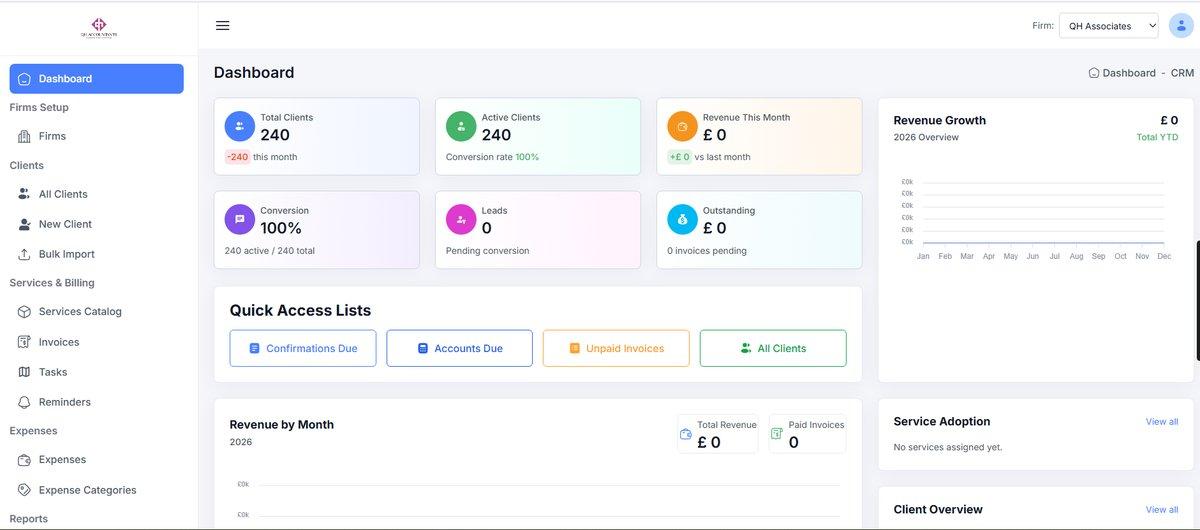Click the Active Clients green icon
The width and height of the screenshot is (1200, 530).
click(x=461, y=126)
